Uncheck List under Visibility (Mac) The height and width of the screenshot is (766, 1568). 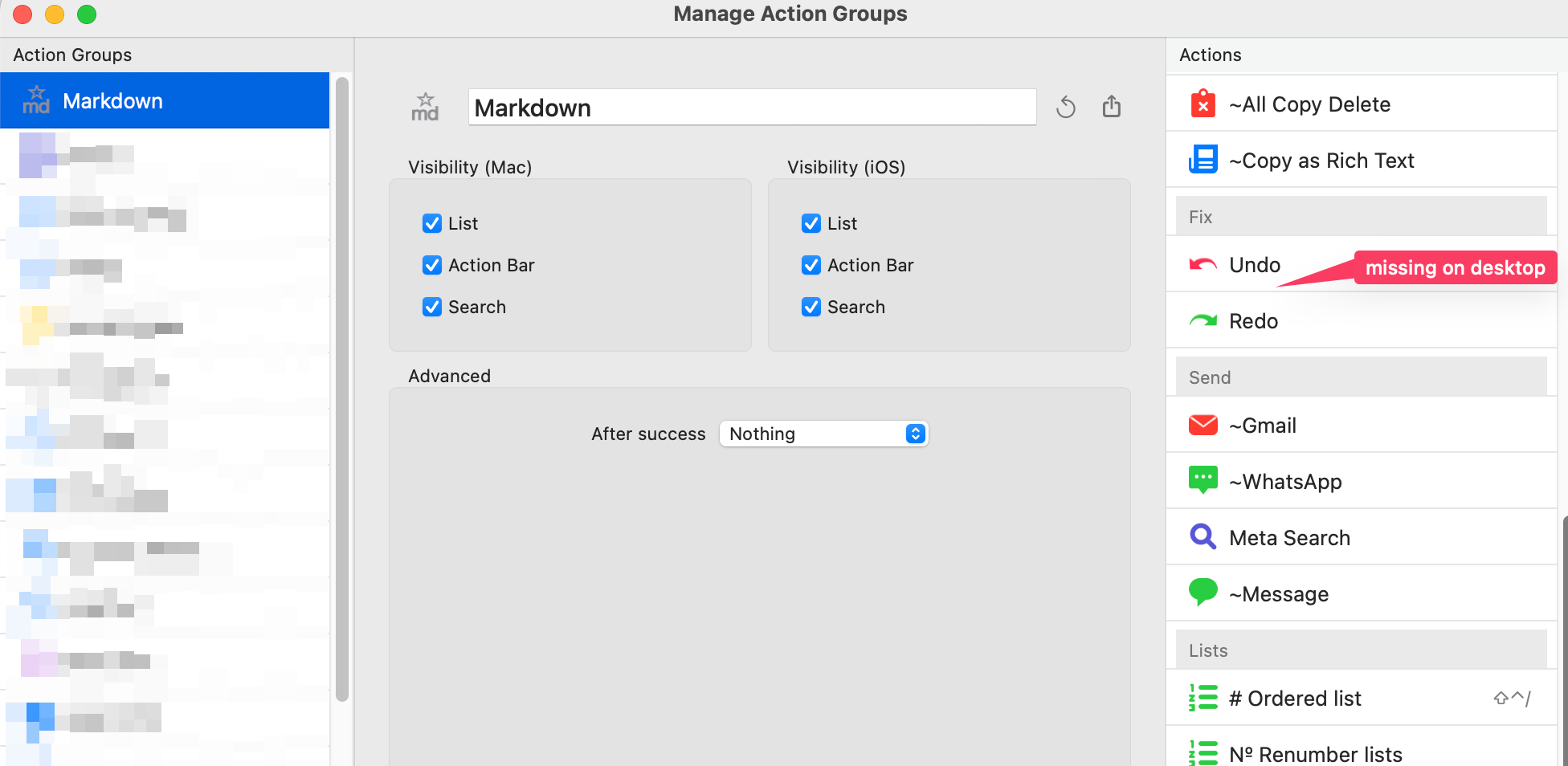click(x=432, y=223)
